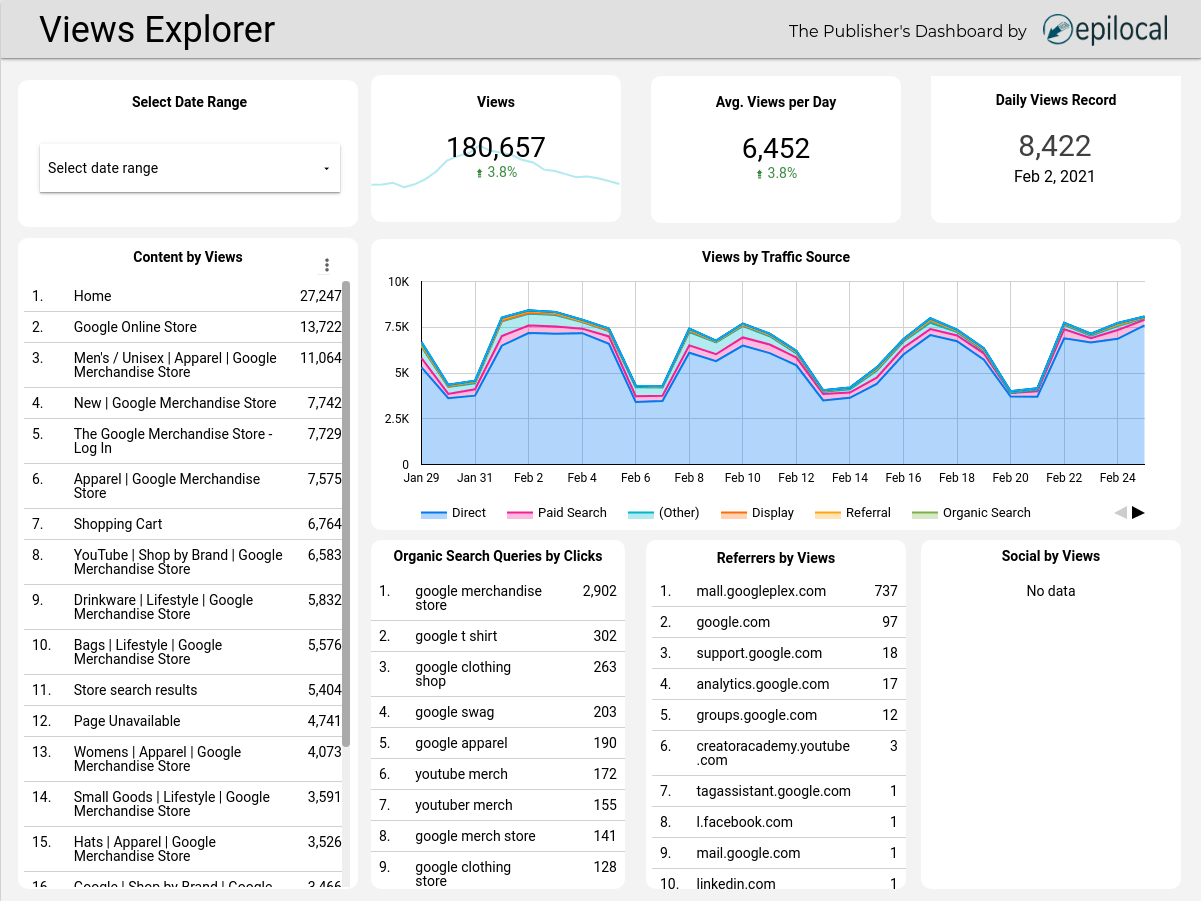Click the epilocal logo in the header
1201x901 pixels.
(x=1104, y=30)
